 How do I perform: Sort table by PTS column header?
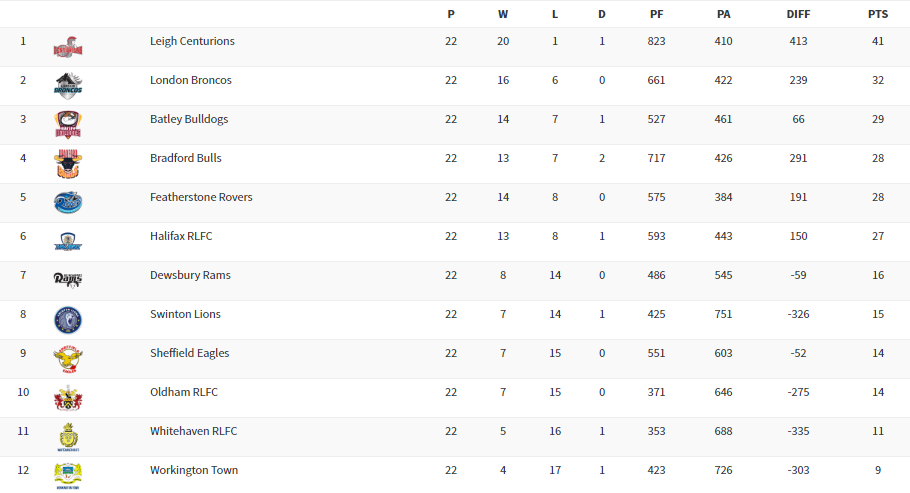[877, 14]
